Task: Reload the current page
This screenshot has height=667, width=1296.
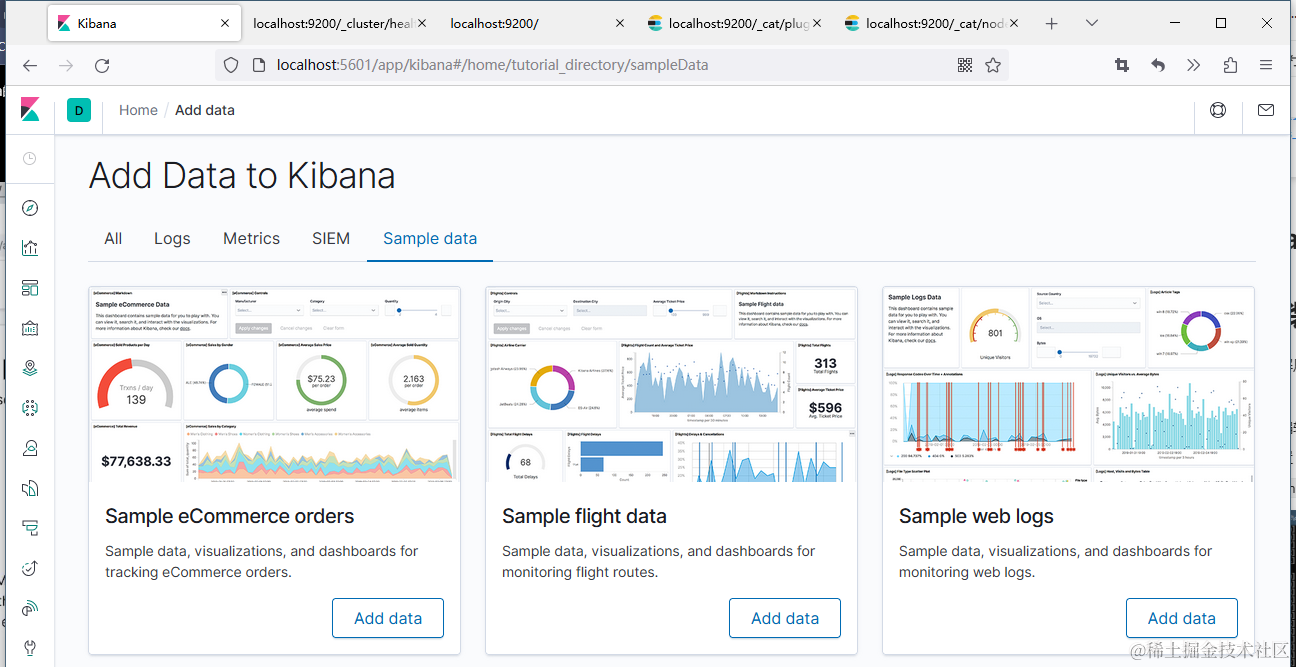Action: [x=102, y=65]
